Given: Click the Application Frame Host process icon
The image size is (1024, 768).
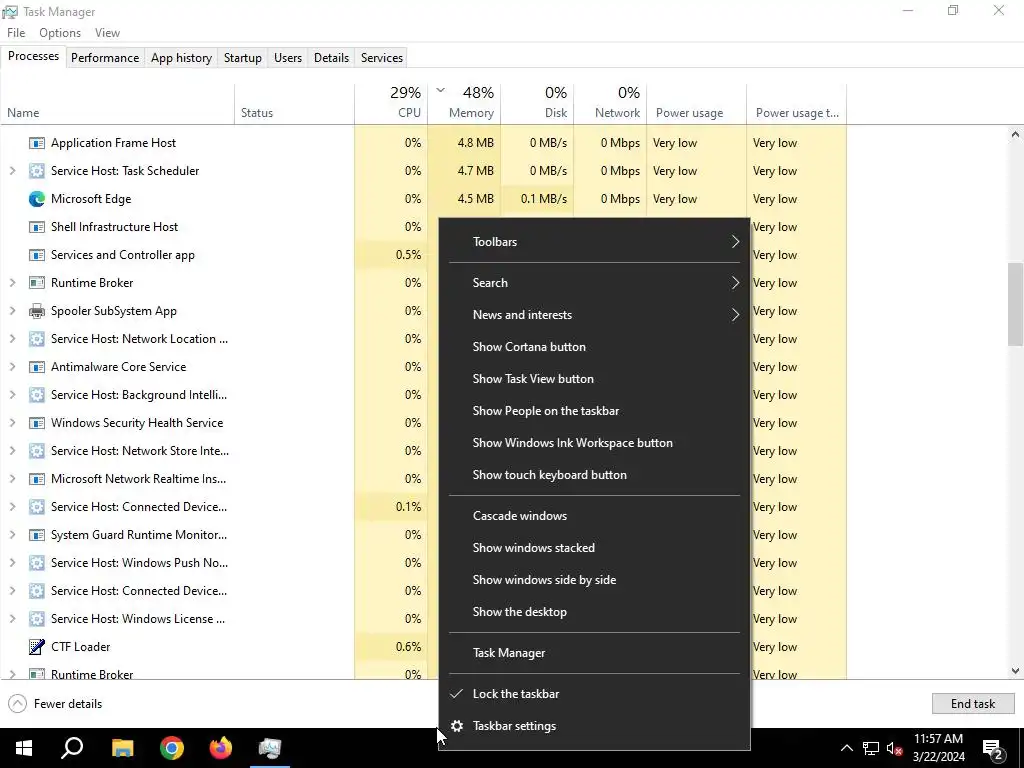Looking at the screenshot, I should 37,143.
